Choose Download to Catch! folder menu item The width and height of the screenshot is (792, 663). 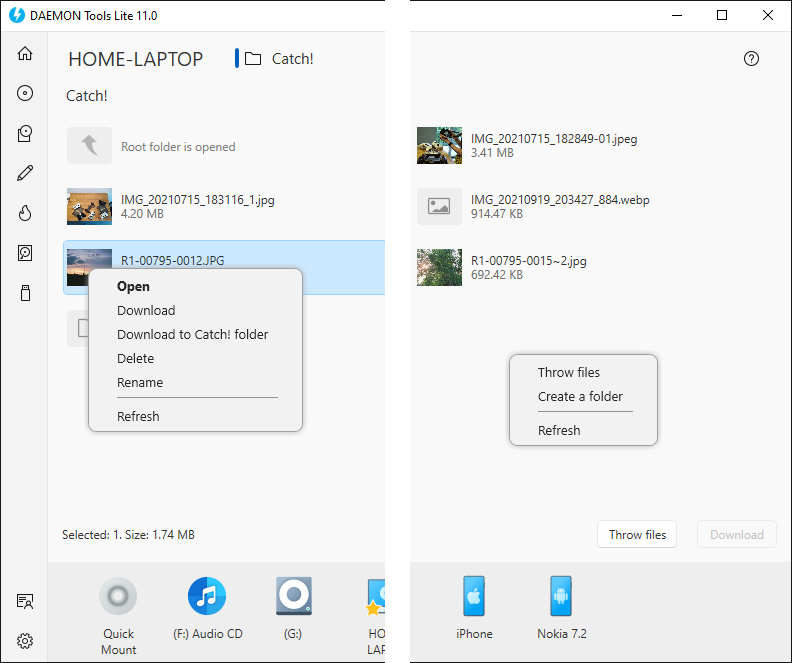click(x=192, y=334)
